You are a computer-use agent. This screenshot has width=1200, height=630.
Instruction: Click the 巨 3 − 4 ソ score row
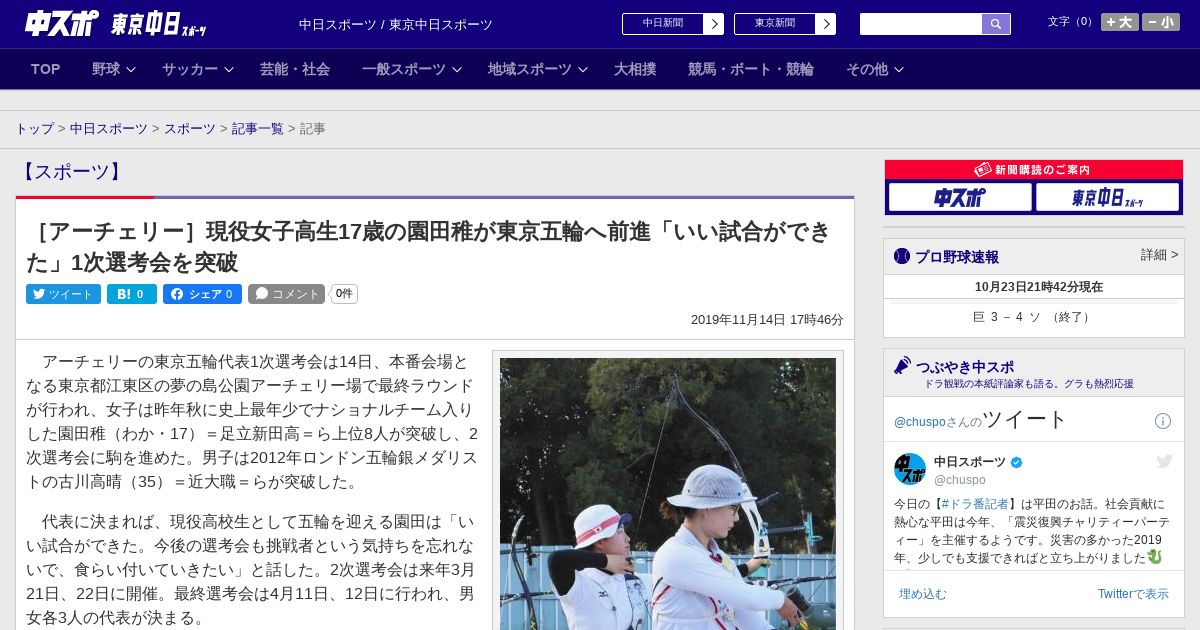[1034, 317]
